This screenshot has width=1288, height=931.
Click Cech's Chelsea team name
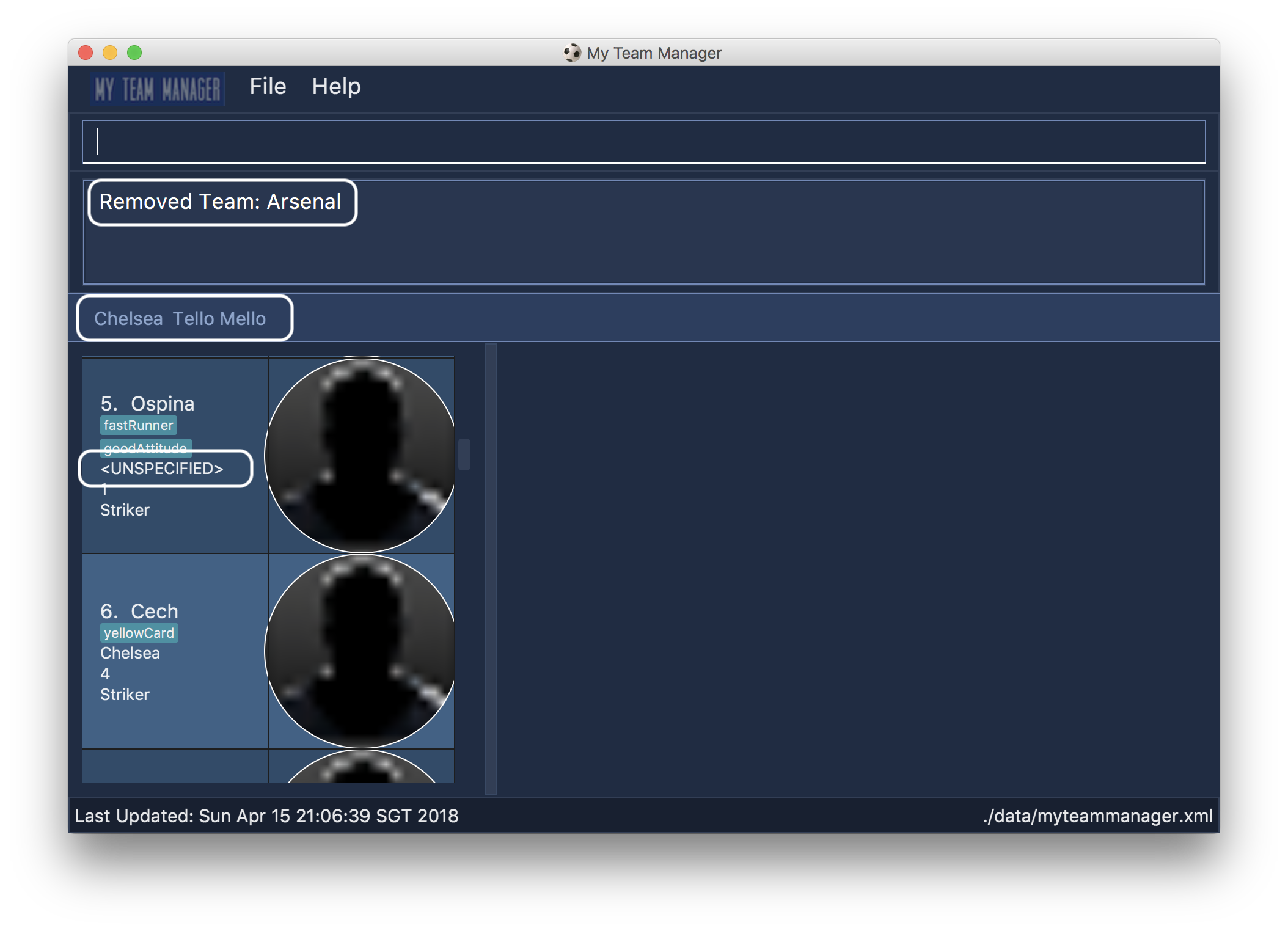point(130,653)
